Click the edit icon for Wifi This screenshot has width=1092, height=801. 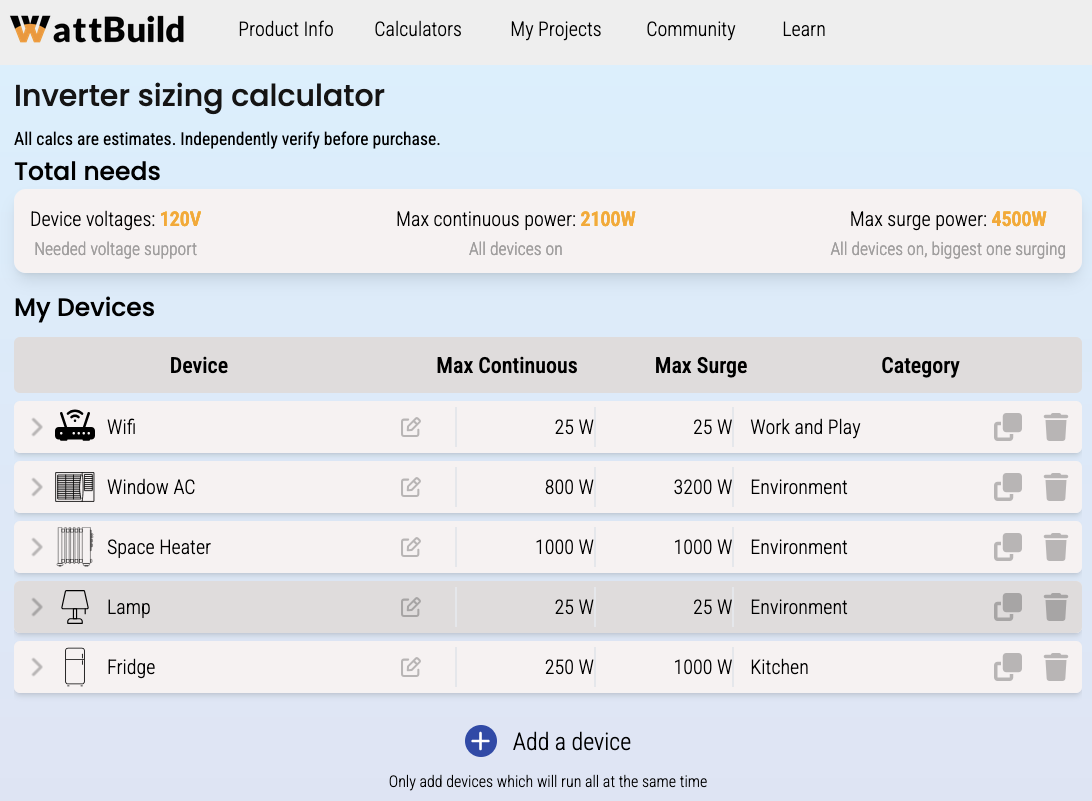410,427
